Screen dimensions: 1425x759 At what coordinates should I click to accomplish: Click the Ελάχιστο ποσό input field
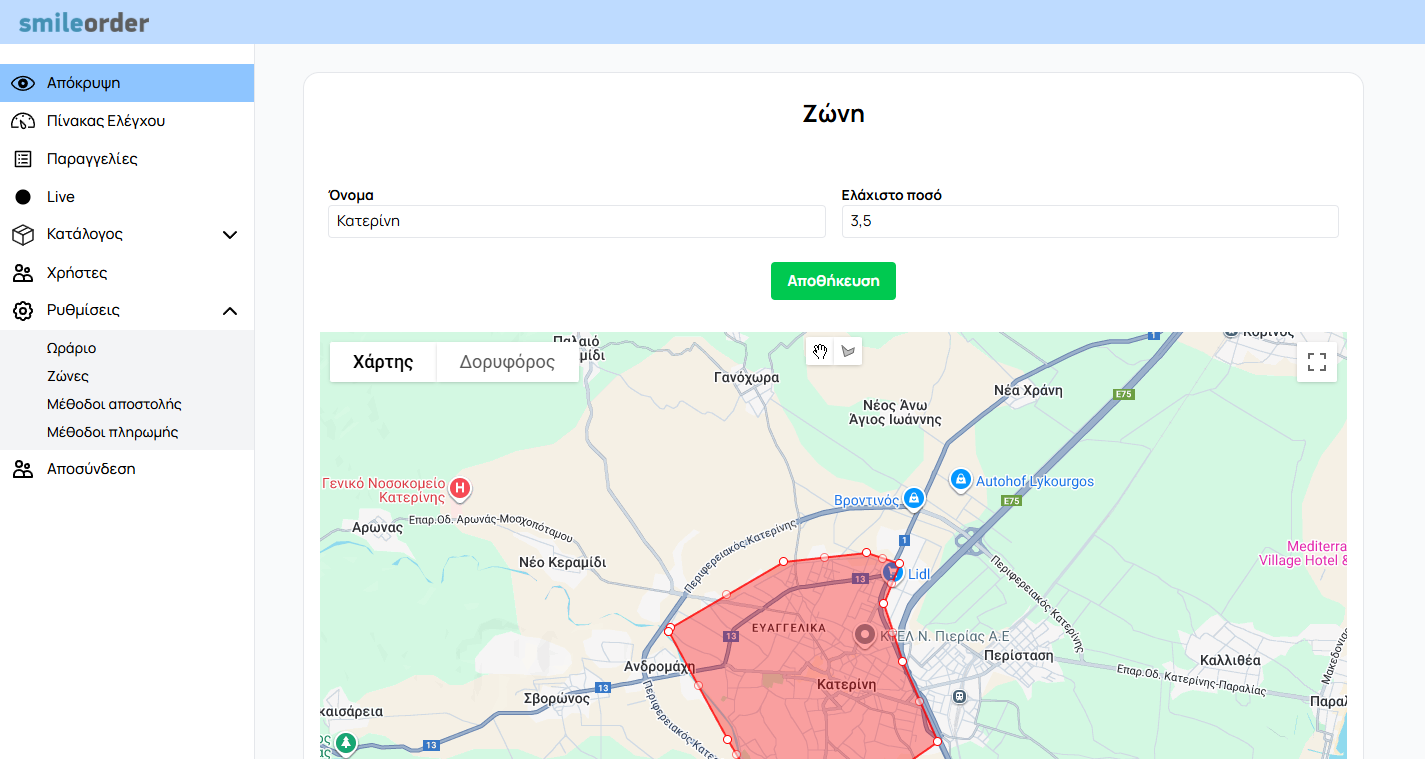(1089, 222)
